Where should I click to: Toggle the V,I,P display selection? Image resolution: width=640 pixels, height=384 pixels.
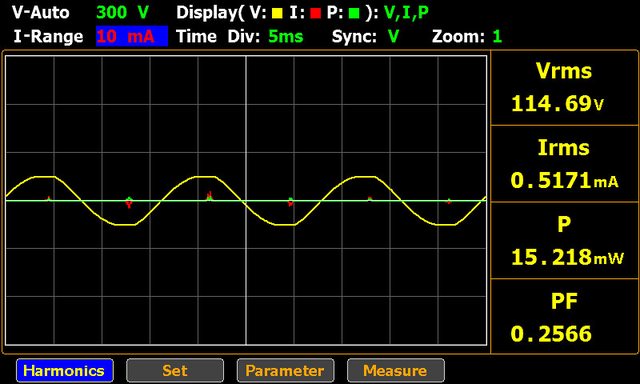tap(406, 13)
